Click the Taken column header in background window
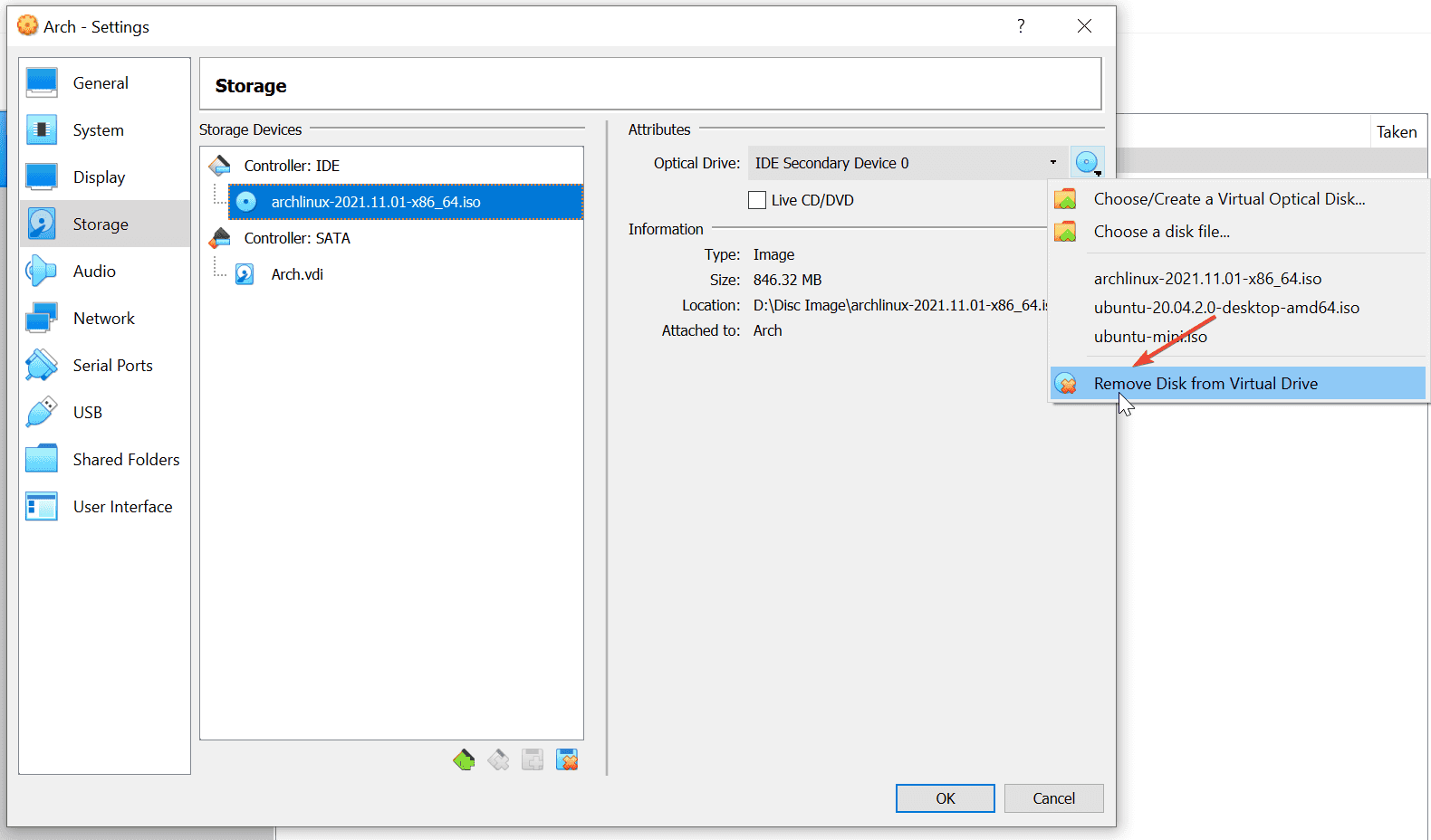 coord(1397,132)
